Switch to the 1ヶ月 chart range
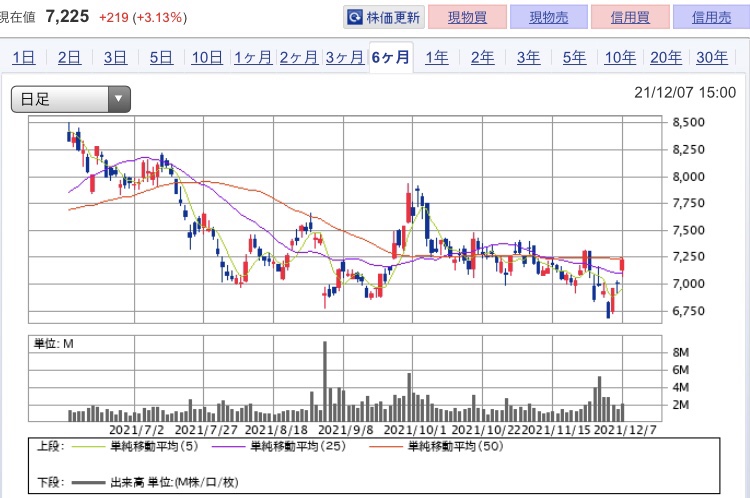Image resolution: width=750 pixels, height=498 pixels. point(253,58)
